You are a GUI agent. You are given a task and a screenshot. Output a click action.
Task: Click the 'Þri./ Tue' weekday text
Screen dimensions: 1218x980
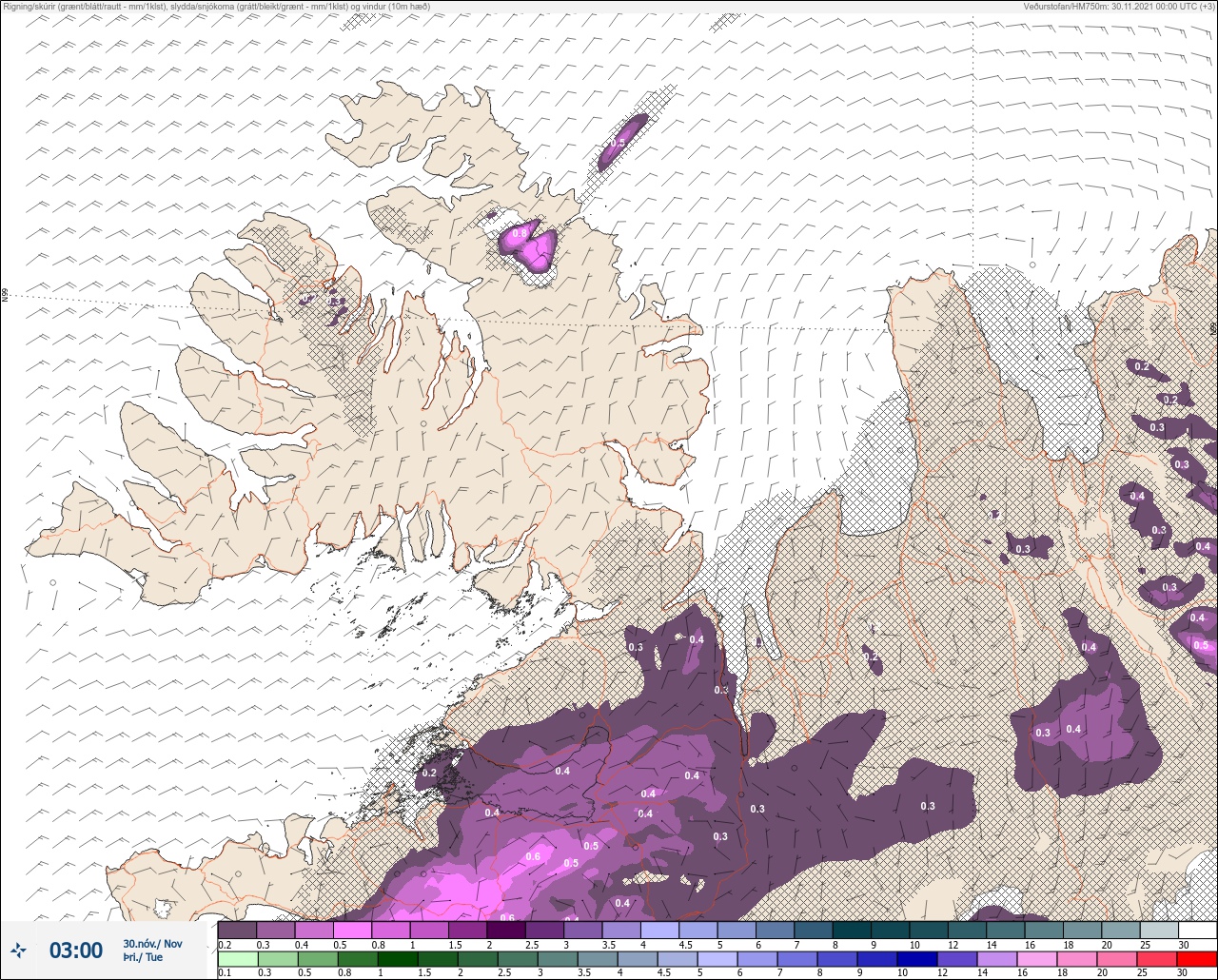(x=143, y=957)
